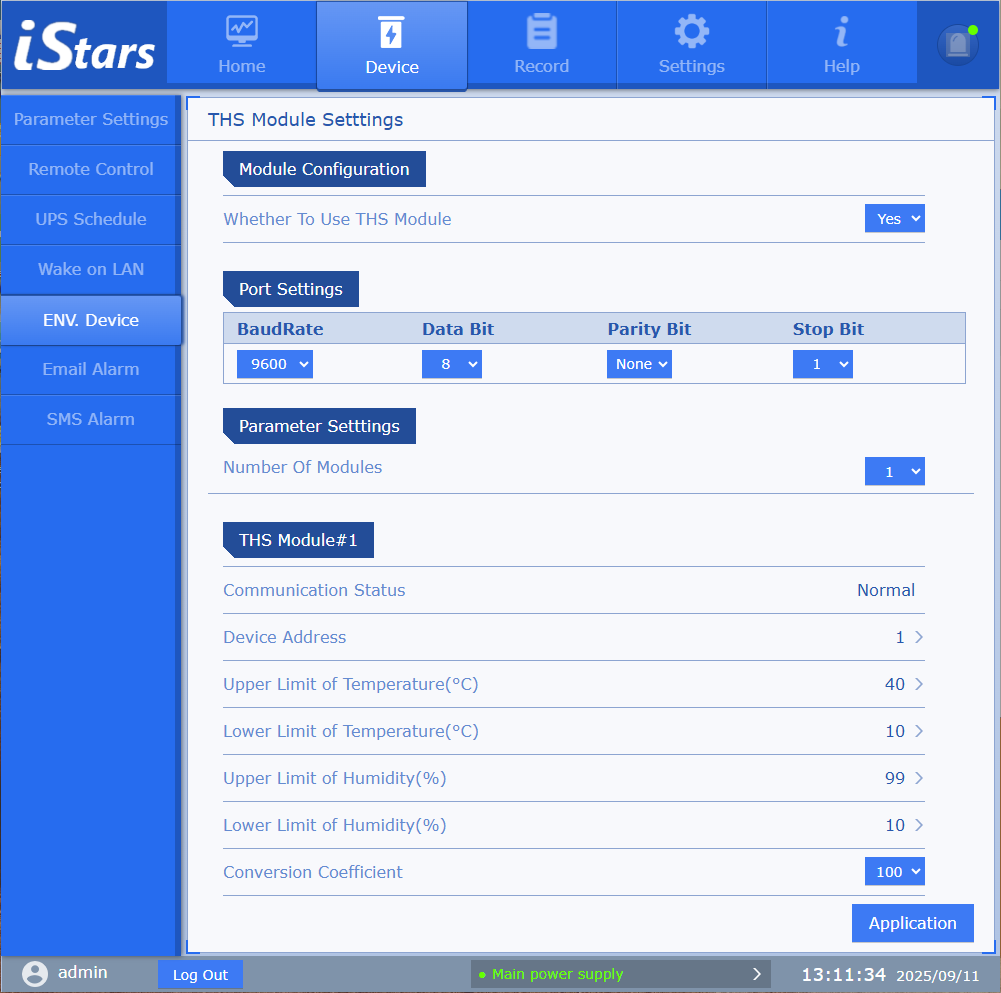1001x993 pixels.
Task: Expand the Number Of Modules dropdown
Action: (894, 472)
